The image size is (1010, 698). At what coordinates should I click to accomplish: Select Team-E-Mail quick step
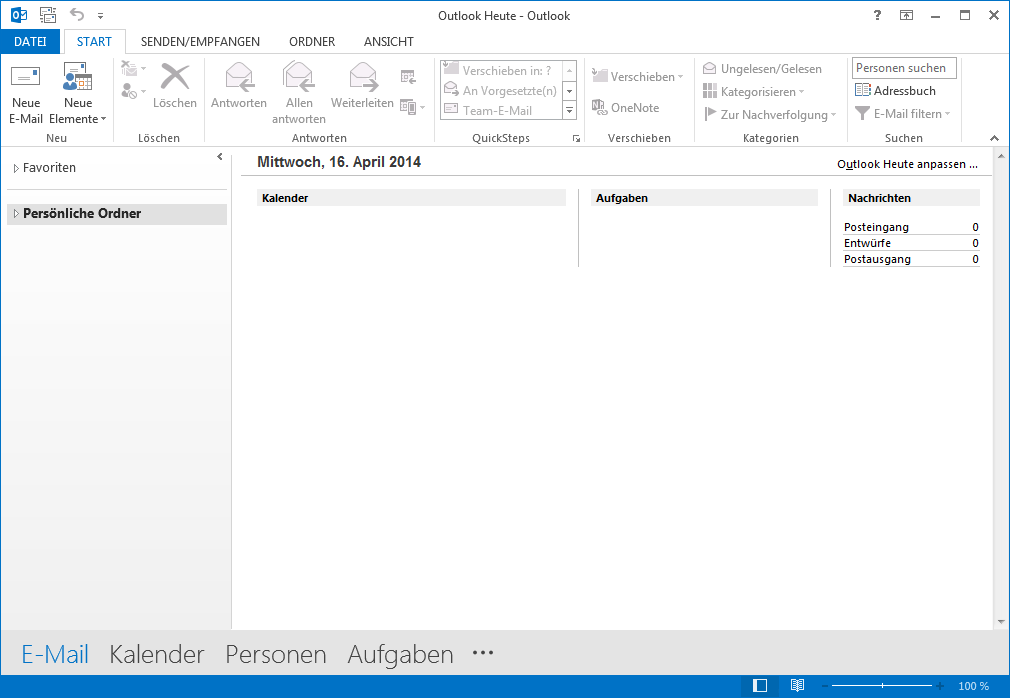(500, 111)
